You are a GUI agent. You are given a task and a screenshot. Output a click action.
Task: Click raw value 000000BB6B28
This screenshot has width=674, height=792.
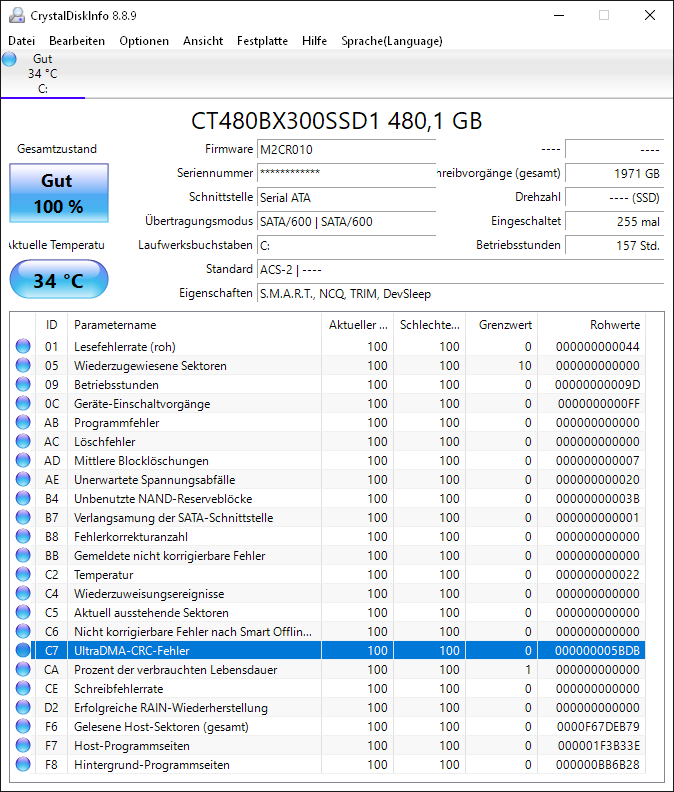[x=598, y=765]
